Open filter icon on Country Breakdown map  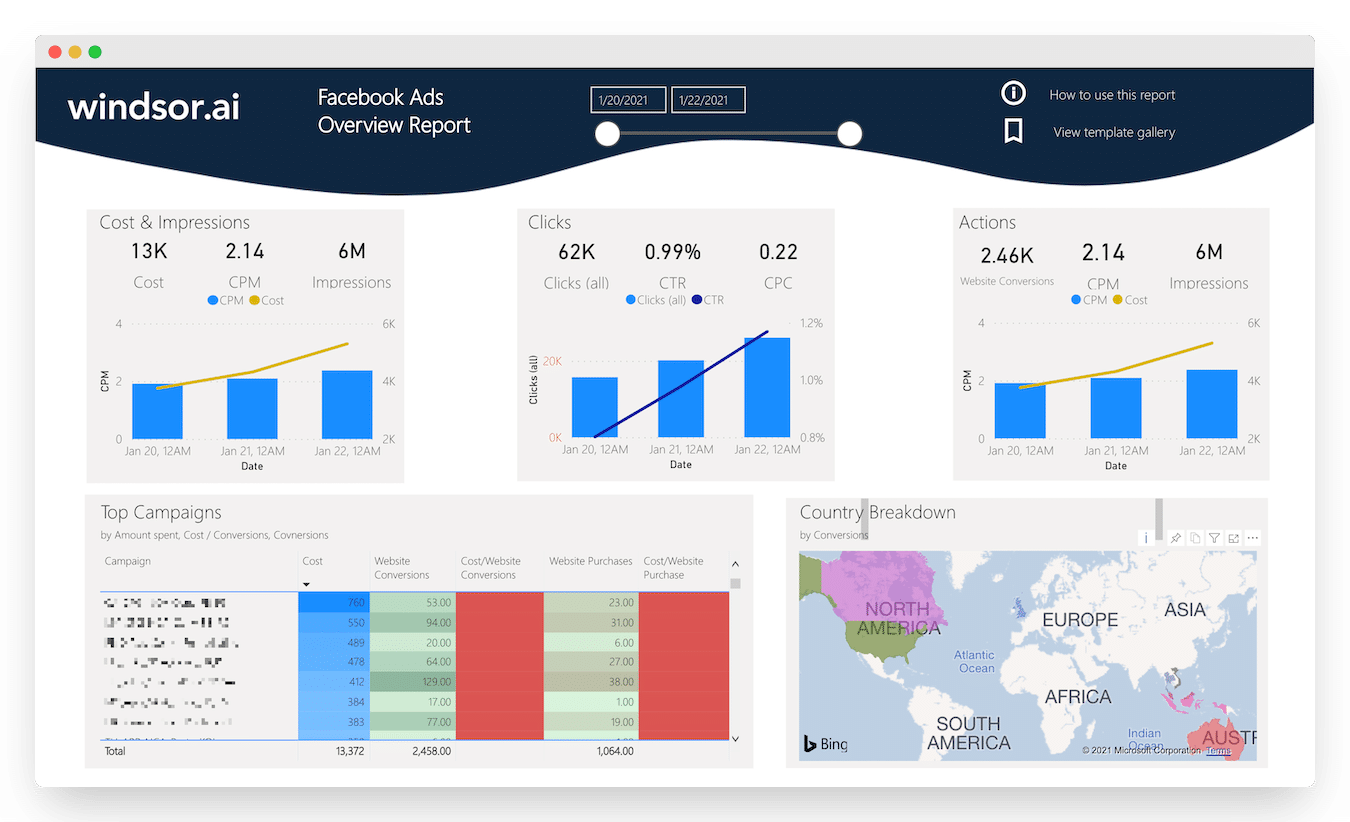point(1214,538)
